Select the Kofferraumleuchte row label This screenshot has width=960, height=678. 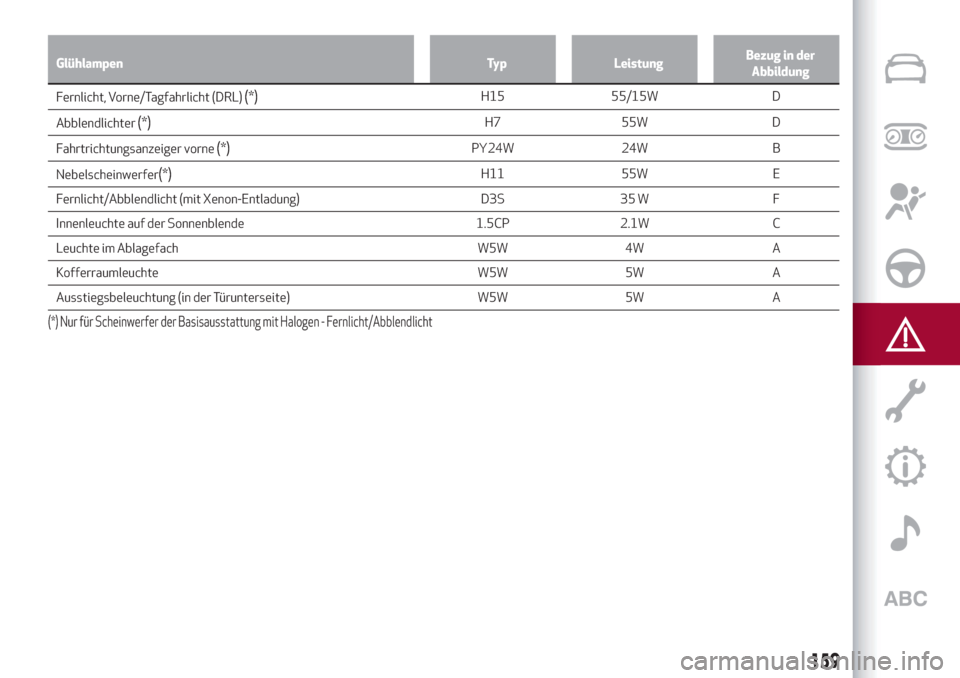click(x=107, y=273)
